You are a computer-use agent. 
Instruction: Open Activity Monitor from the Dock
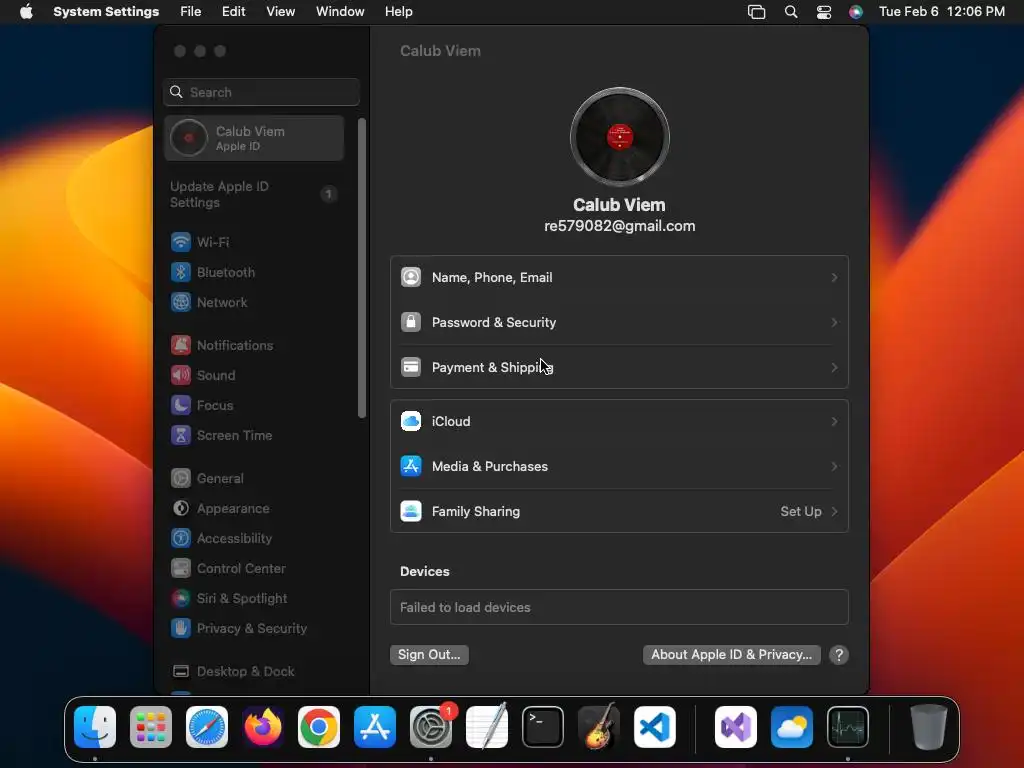tap(848, 727)
